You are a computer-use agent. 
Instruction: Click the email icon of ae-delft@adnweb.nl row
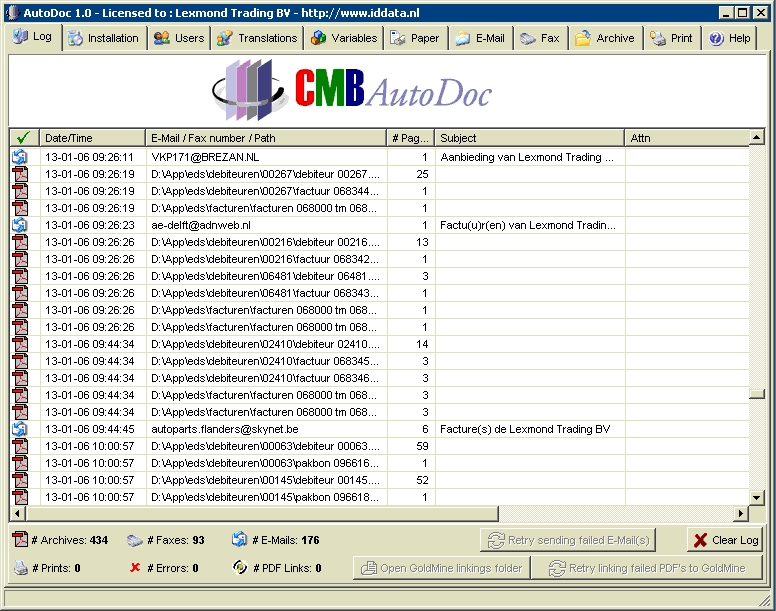20,225
